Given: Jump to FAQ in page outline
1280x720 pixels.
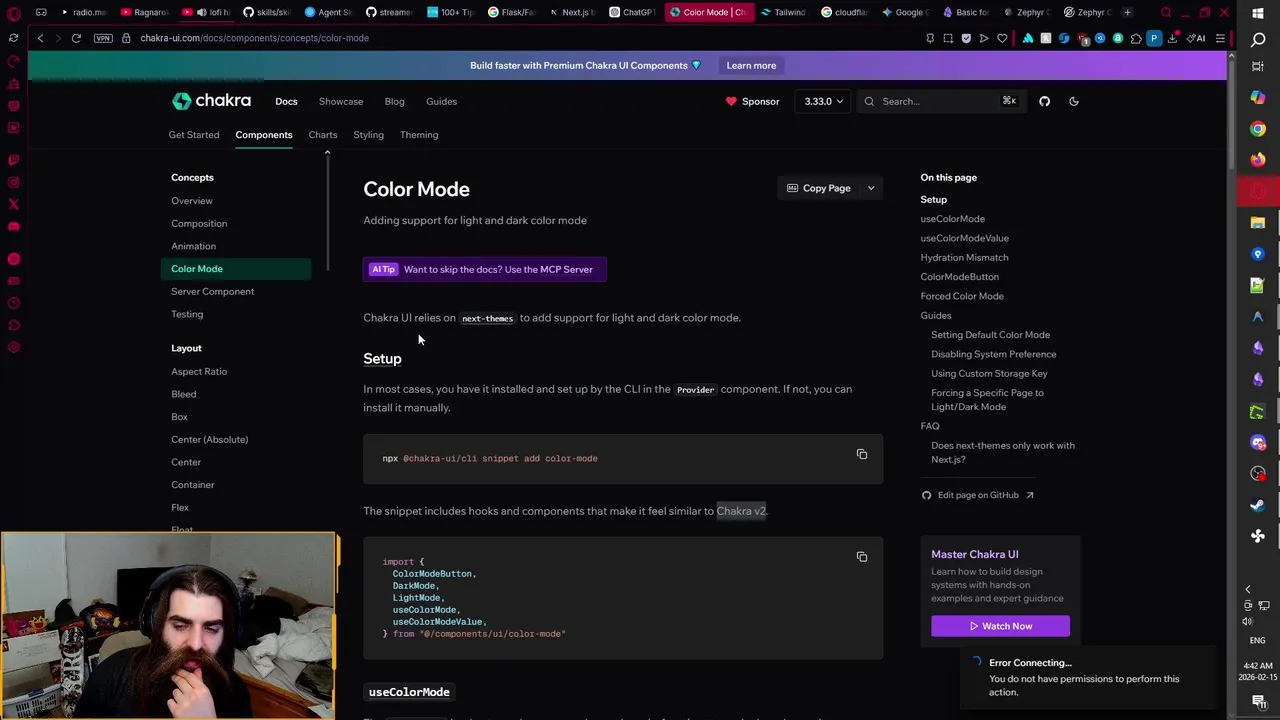Looking at the screenshot, I should click(930, 426).
